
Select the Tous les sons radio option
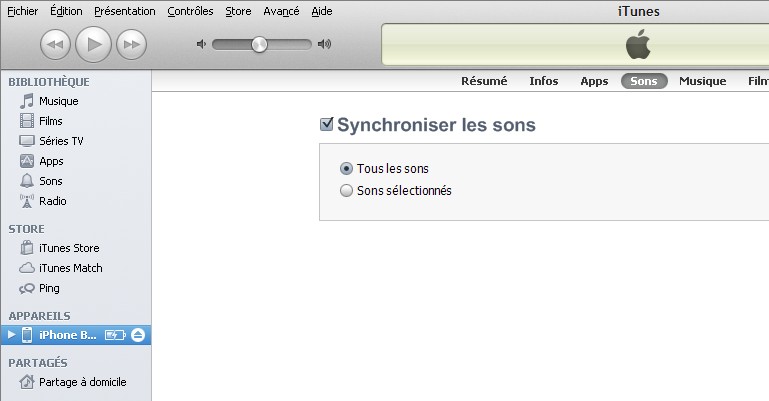(346, 169)
